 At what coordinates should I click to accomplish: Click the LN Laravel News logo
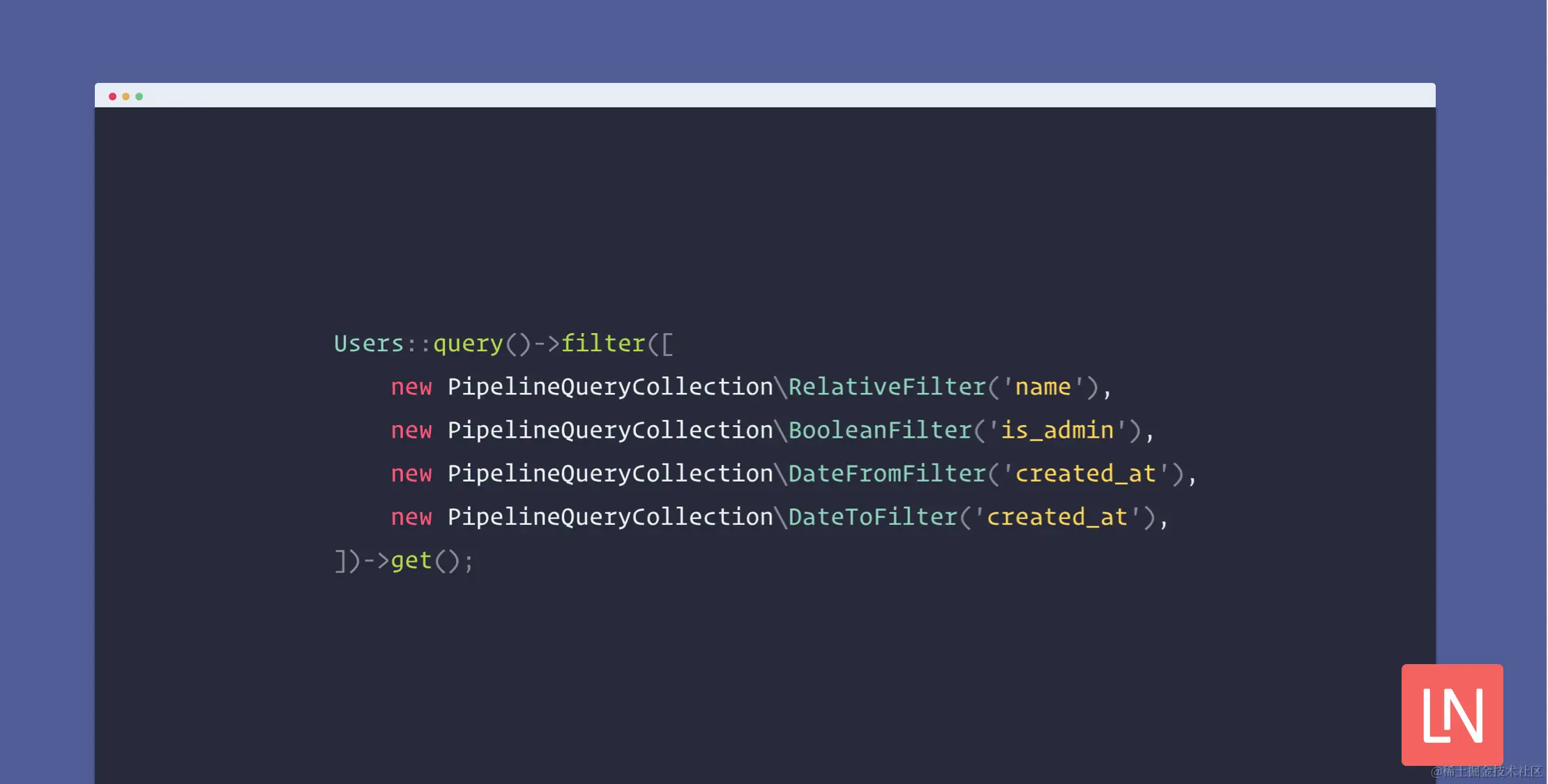(x=1452, y=714)
